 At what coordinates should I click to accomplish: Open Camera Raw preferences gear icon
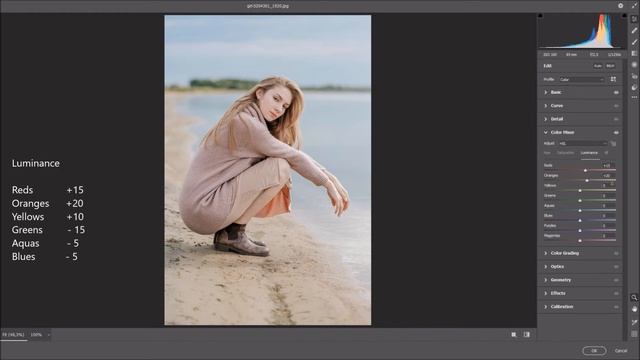[x=620, y=6]
